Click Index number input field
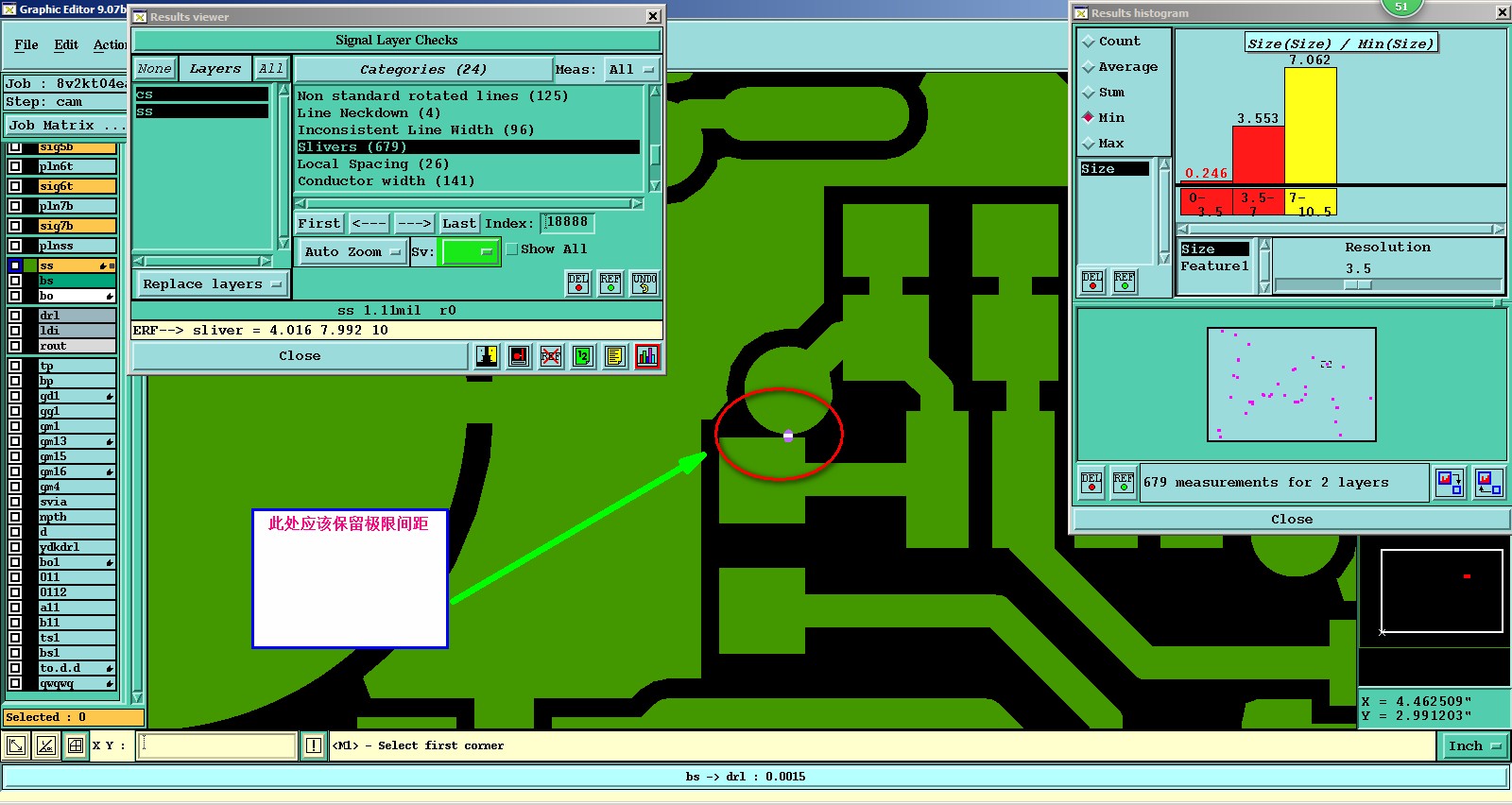 click(x=568, y=223)
